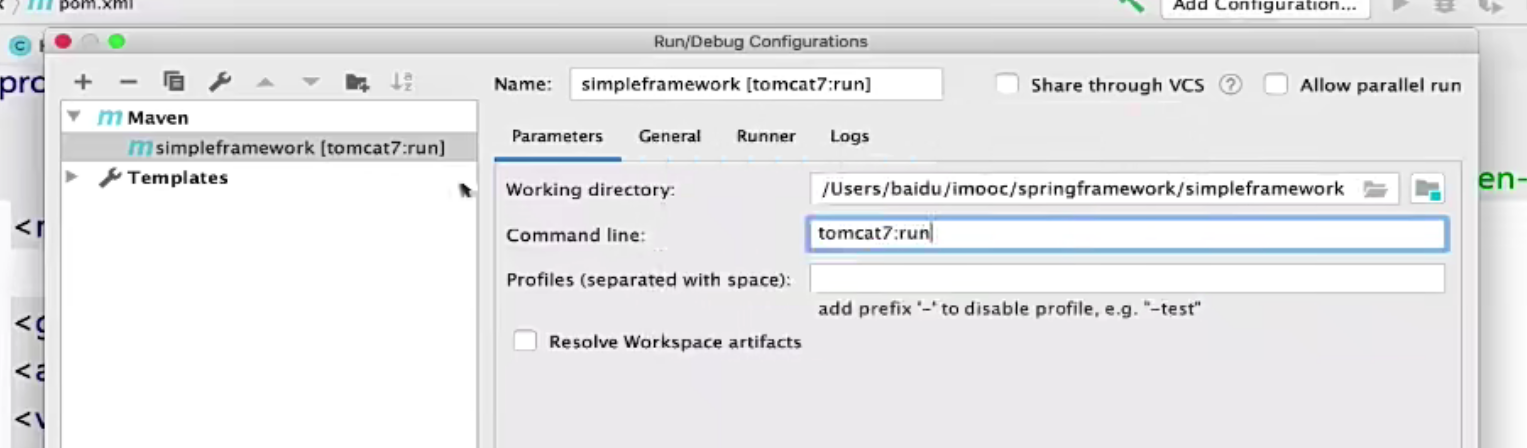
Task: Click the Profiles input field
Action: click(x=1126, y=279)
